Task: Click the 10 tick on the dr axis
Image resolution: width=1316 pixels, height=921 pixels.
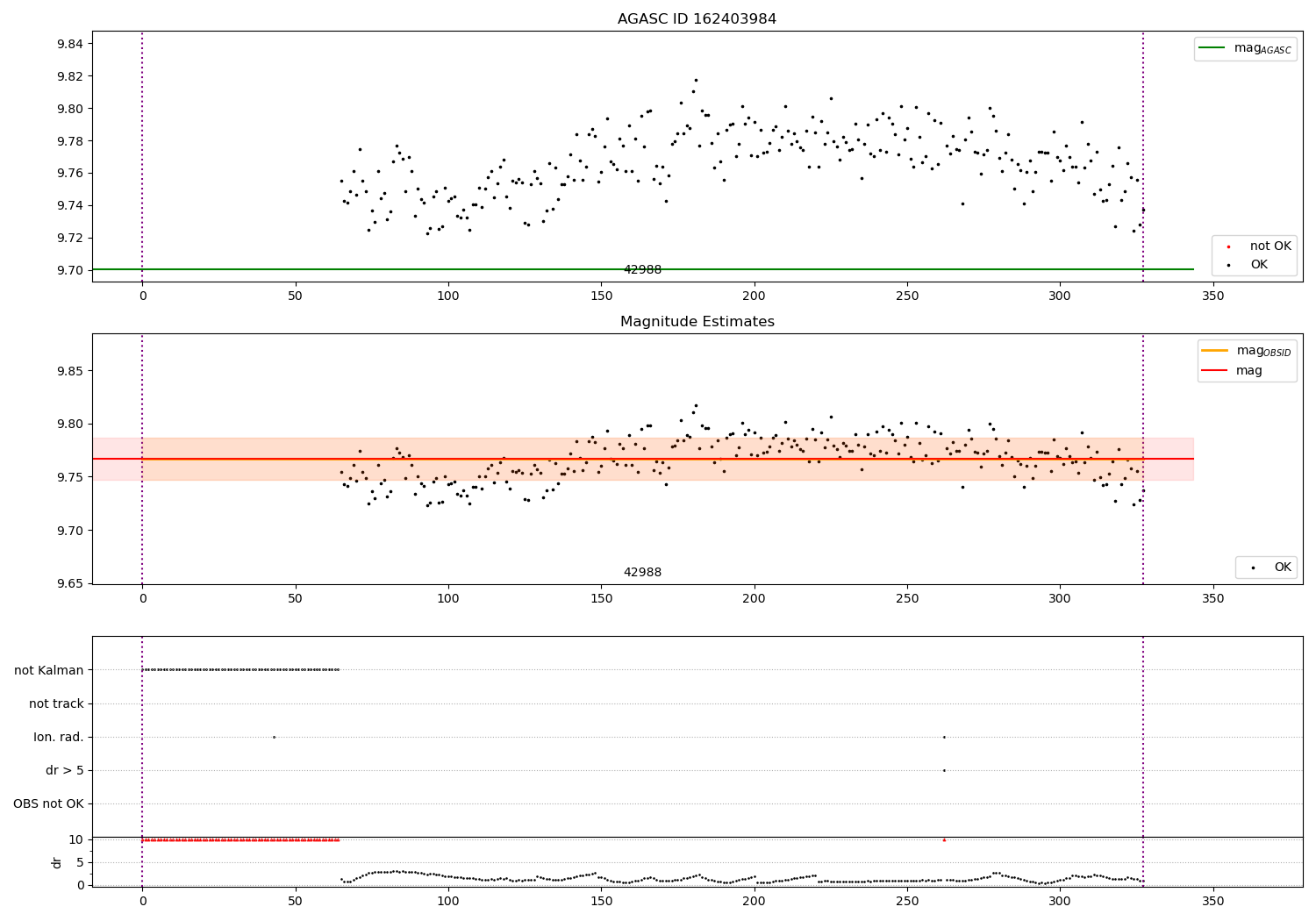Action: pyautogui.click(x=76, y=840)
